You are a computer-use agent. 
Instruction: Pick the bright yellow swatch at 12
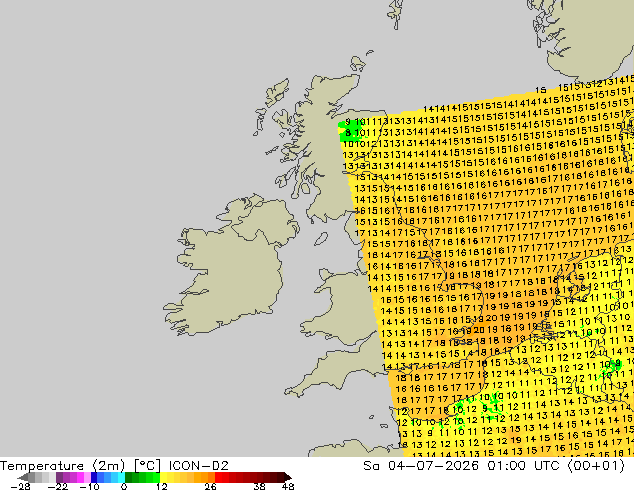coord(163,477)
